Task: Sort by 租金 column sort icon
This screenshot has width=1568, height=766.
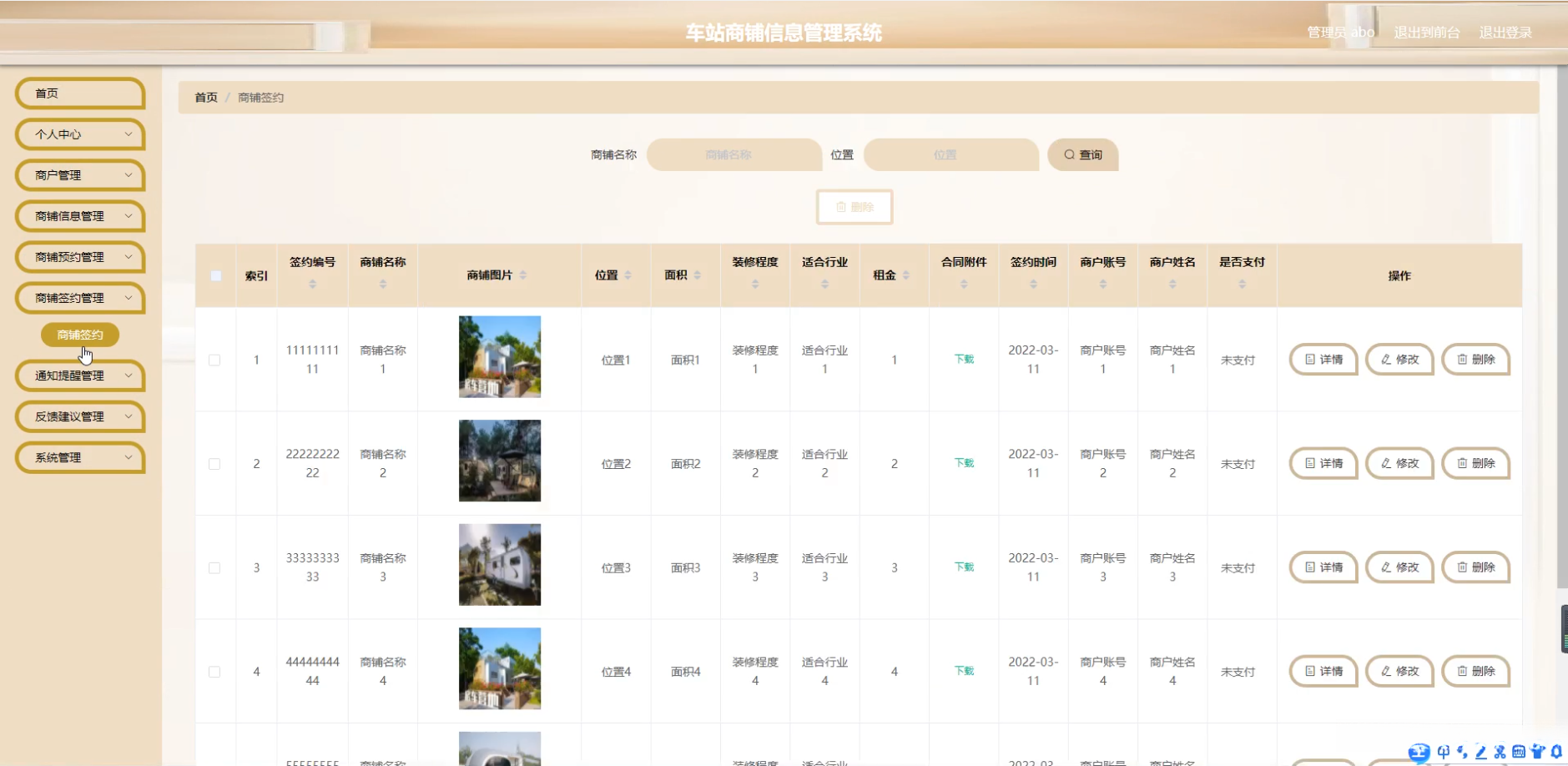Action: pos(905,275)
